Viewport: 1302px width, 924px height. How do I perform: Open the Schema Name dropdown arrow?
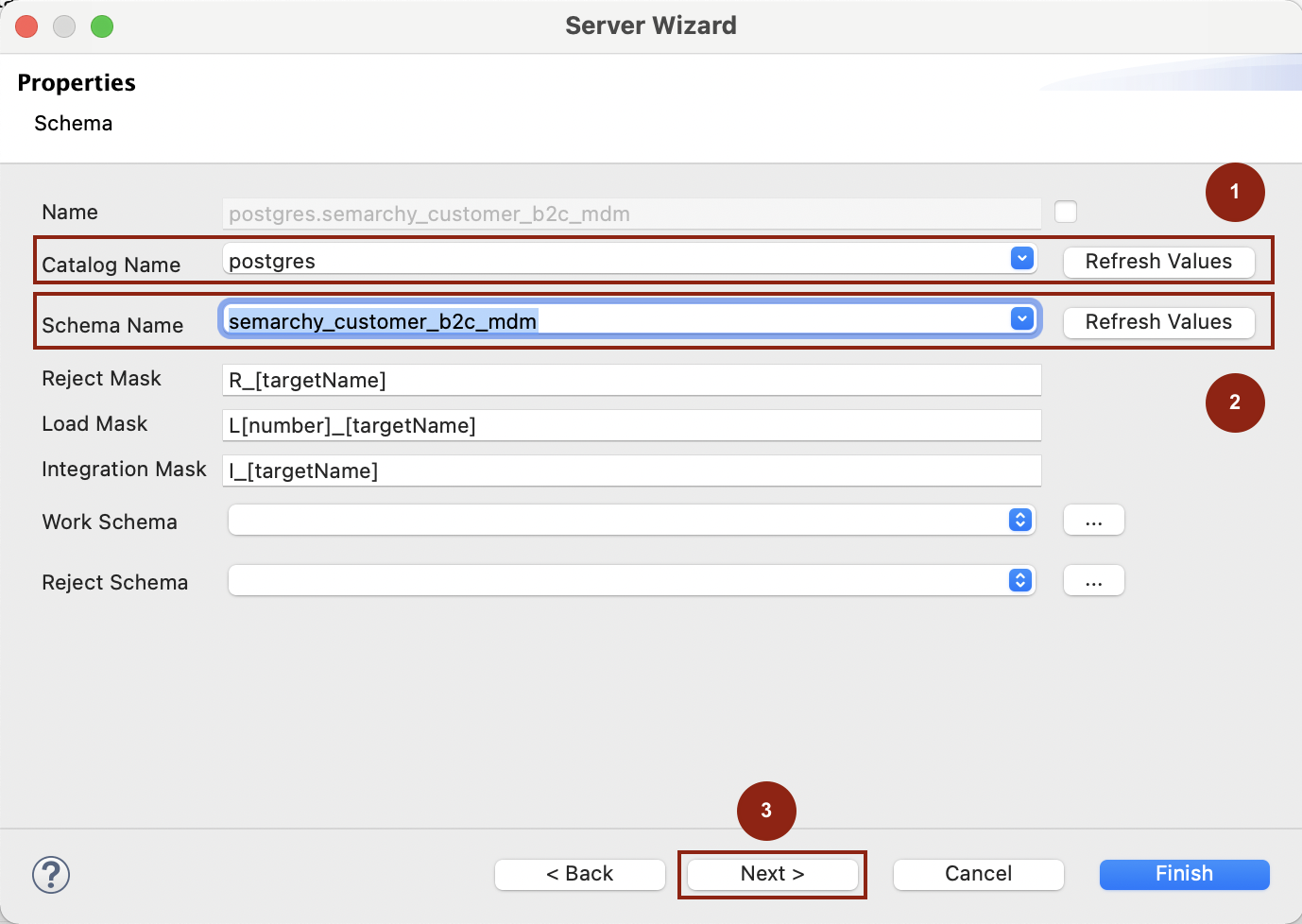pyautogui.click(x=1021, y=319)
